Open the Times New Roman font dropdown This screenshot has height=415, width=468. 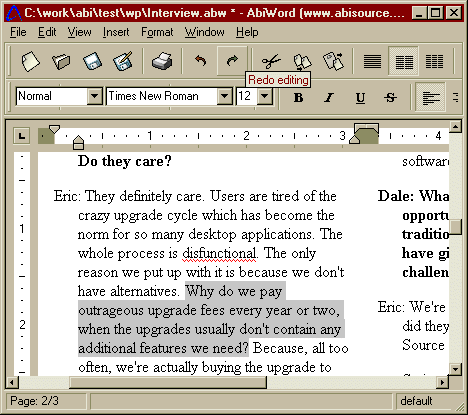pos(225,96)
